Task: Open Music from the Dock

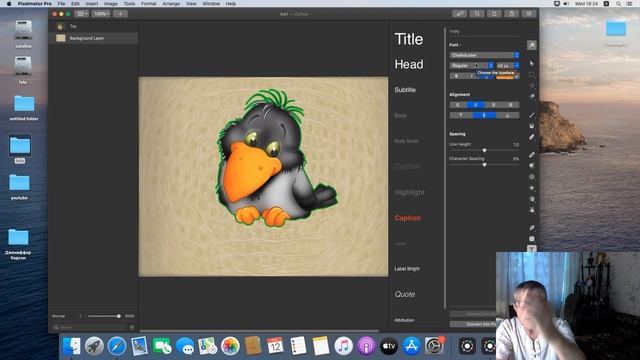Action: pos(343,346)
